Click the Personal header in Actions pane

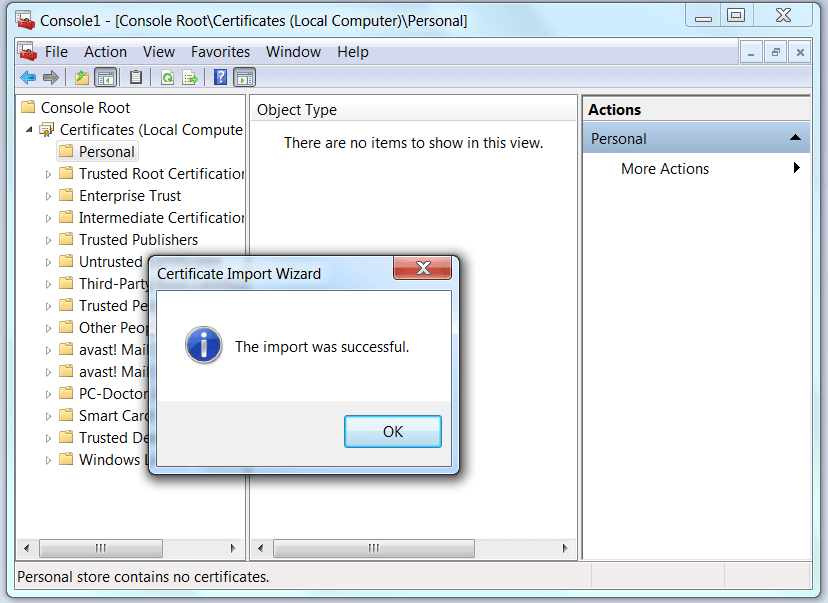[696, 138]
